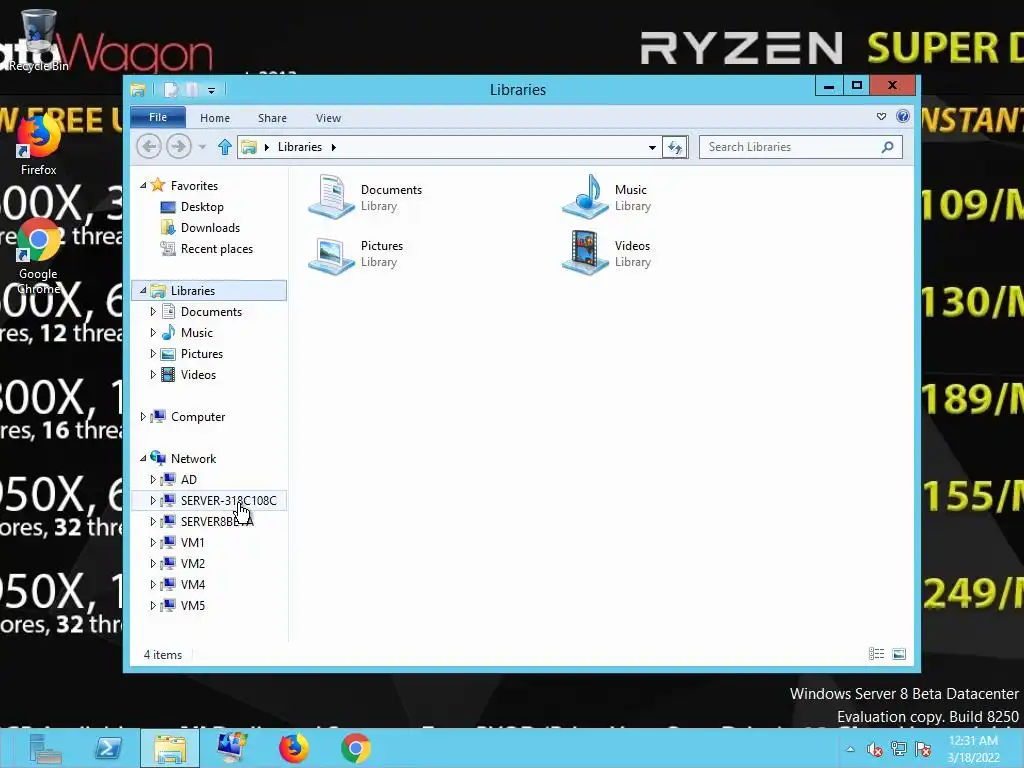Click Libraries in the address breadcrumb
This screenshot has width=1024, height=768.
[300, 147]
